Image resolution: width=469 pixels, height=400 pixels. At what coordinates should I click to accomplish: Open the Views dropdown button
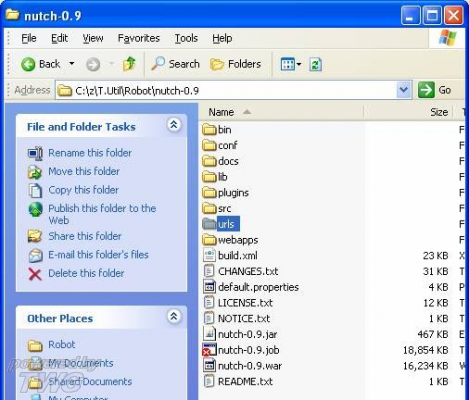tap(291, 64)
